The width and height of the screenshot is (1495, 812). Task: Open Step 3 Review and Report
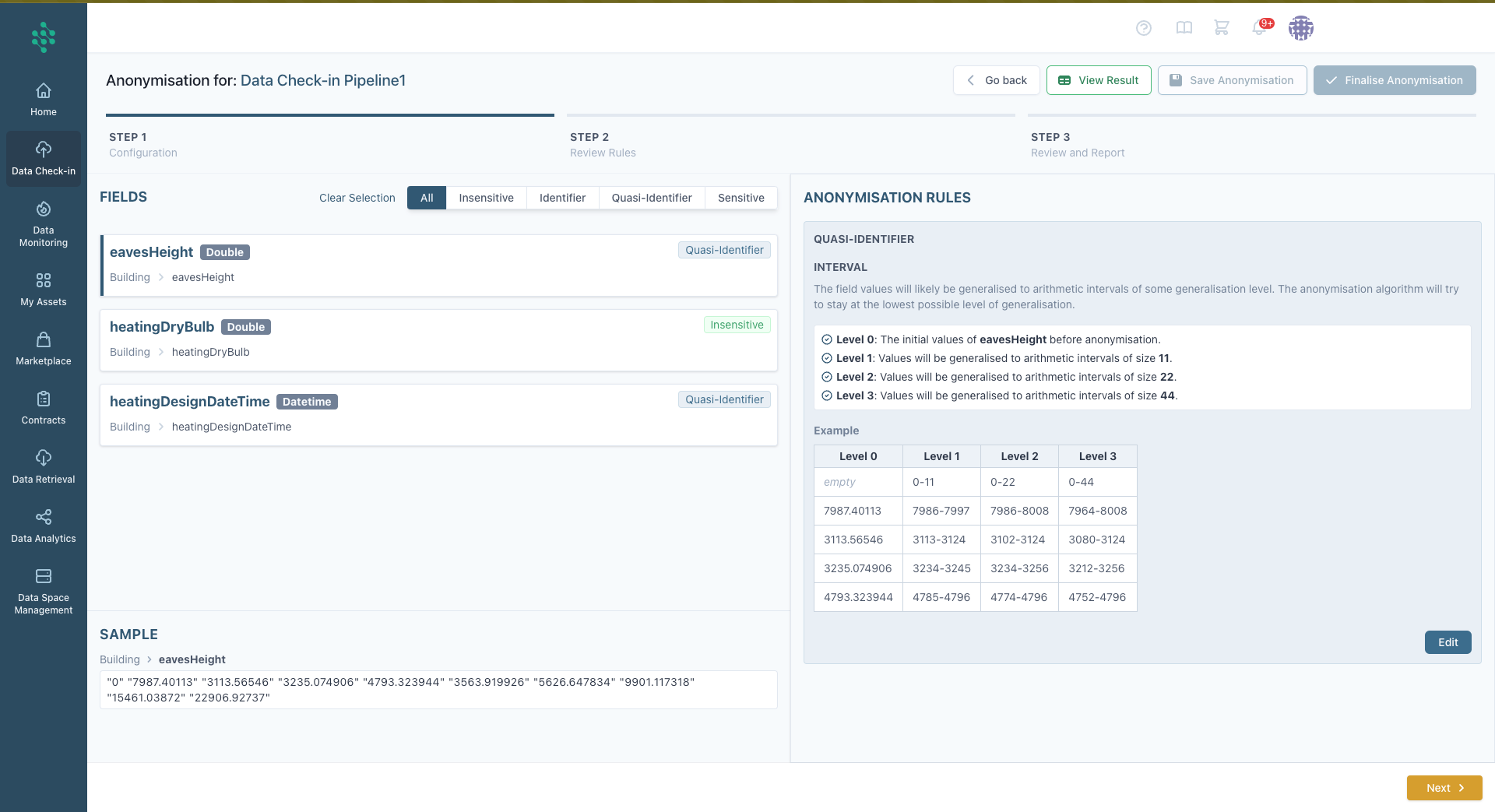(x=1078, y=145)
